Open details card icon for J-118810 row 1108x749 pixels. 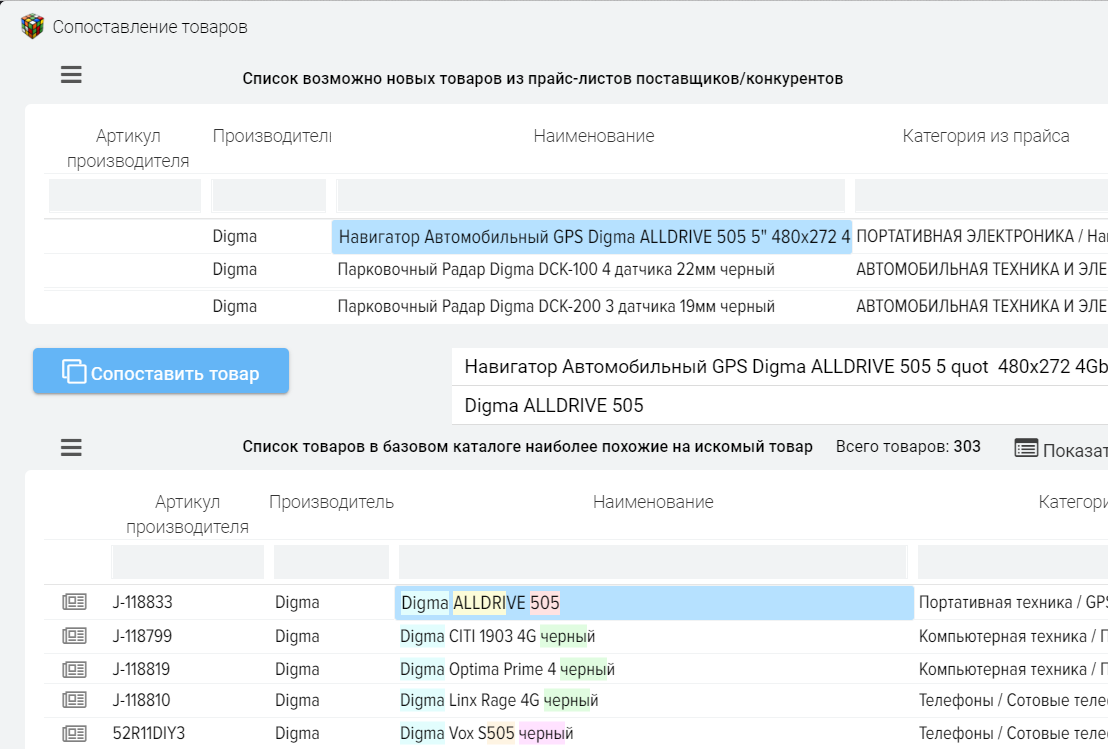(x=74, y=701)
